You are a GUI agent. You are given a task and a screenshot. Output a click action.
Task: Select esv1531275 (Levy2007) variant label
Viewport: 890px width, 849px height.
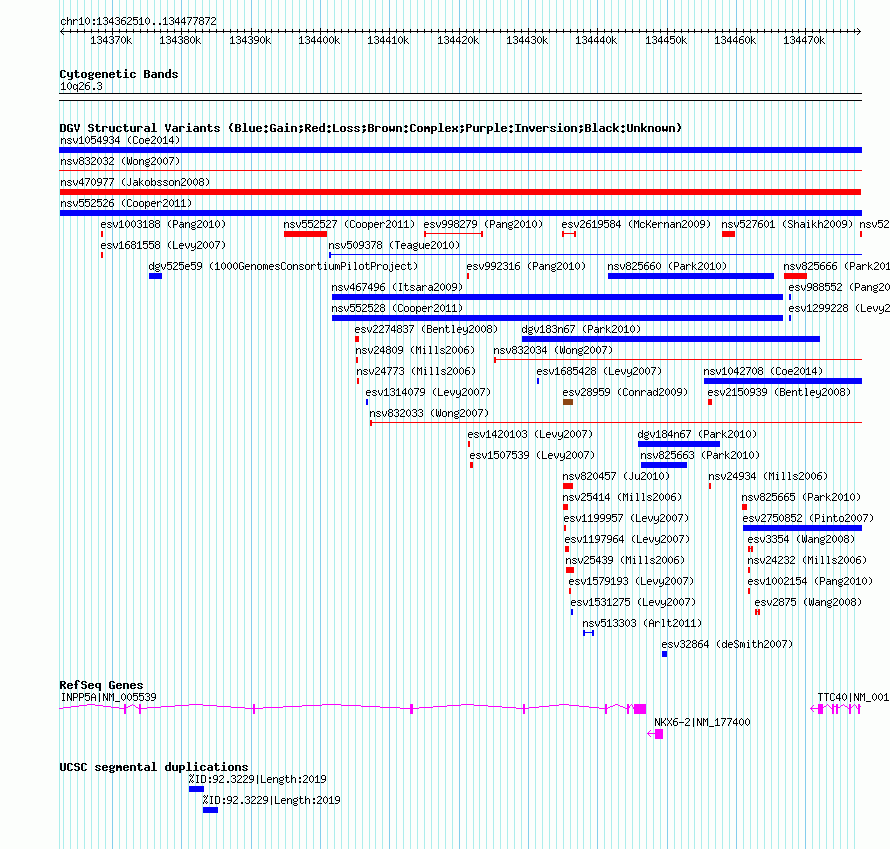point(633,602)
